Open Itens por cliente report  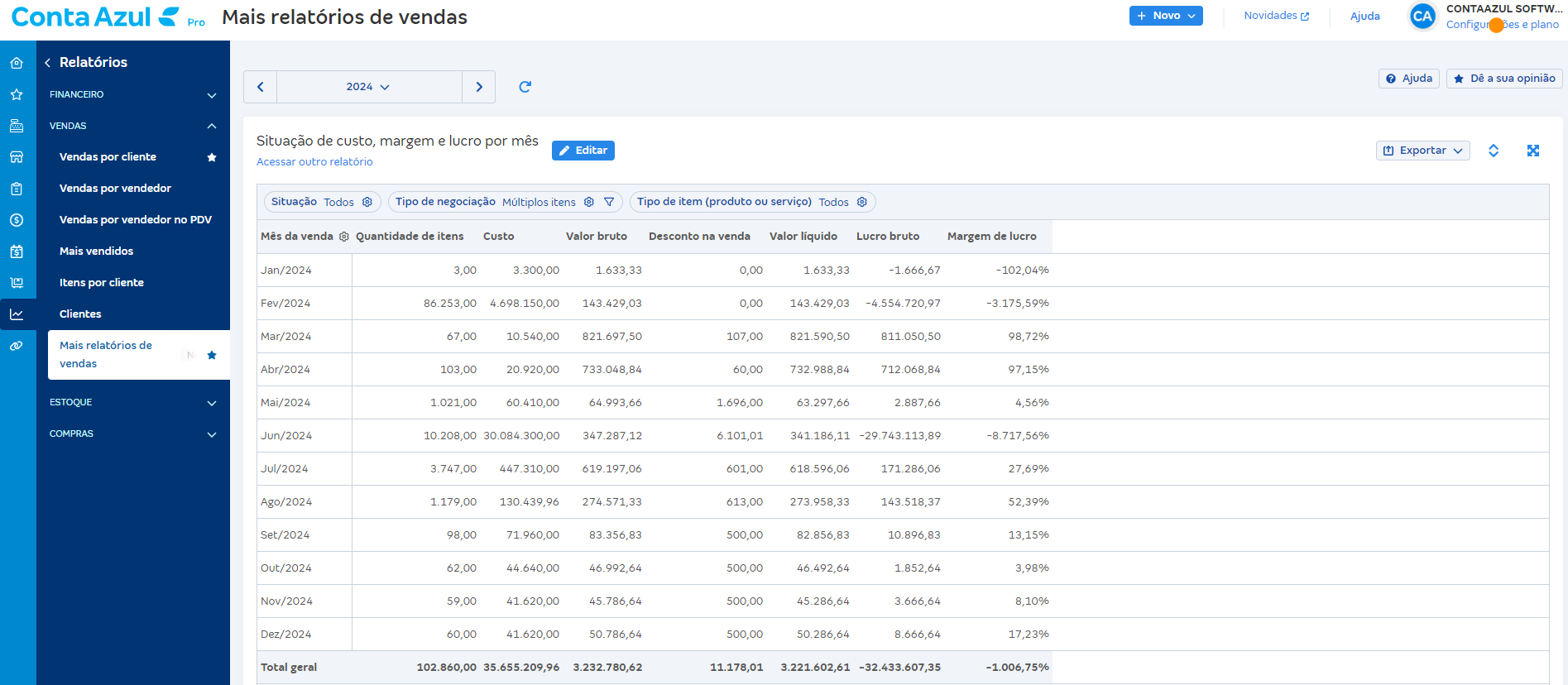(x=102, y=283)
